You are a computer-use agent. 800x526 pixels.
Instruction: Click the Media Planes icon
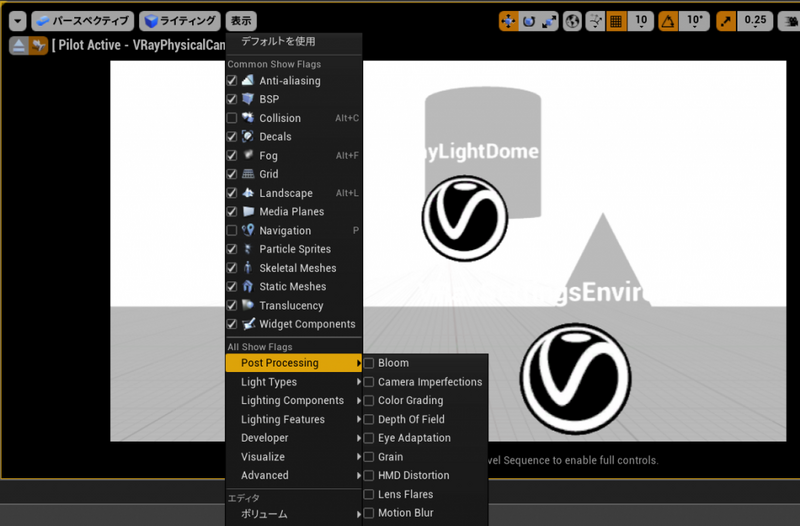[248, 211]
